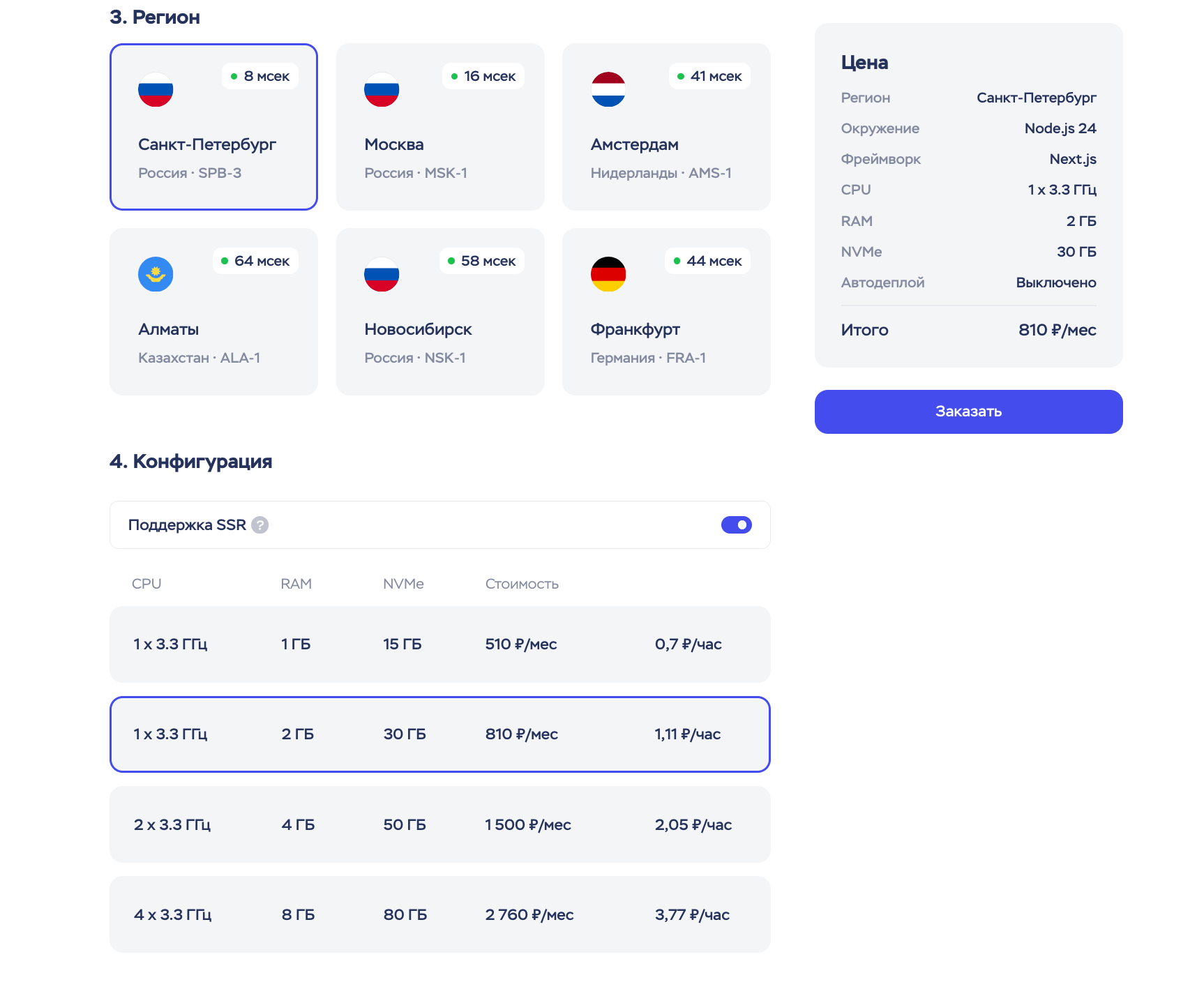
Task: Click the Novosibirsk region flag icon
Action: (x=382, y=274)
